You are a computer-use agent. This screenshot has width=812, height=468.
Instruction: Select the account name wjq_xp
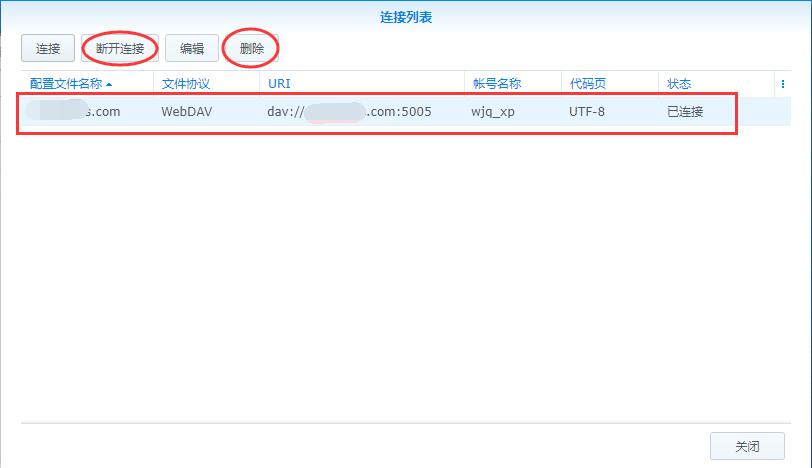pos(492,112)
